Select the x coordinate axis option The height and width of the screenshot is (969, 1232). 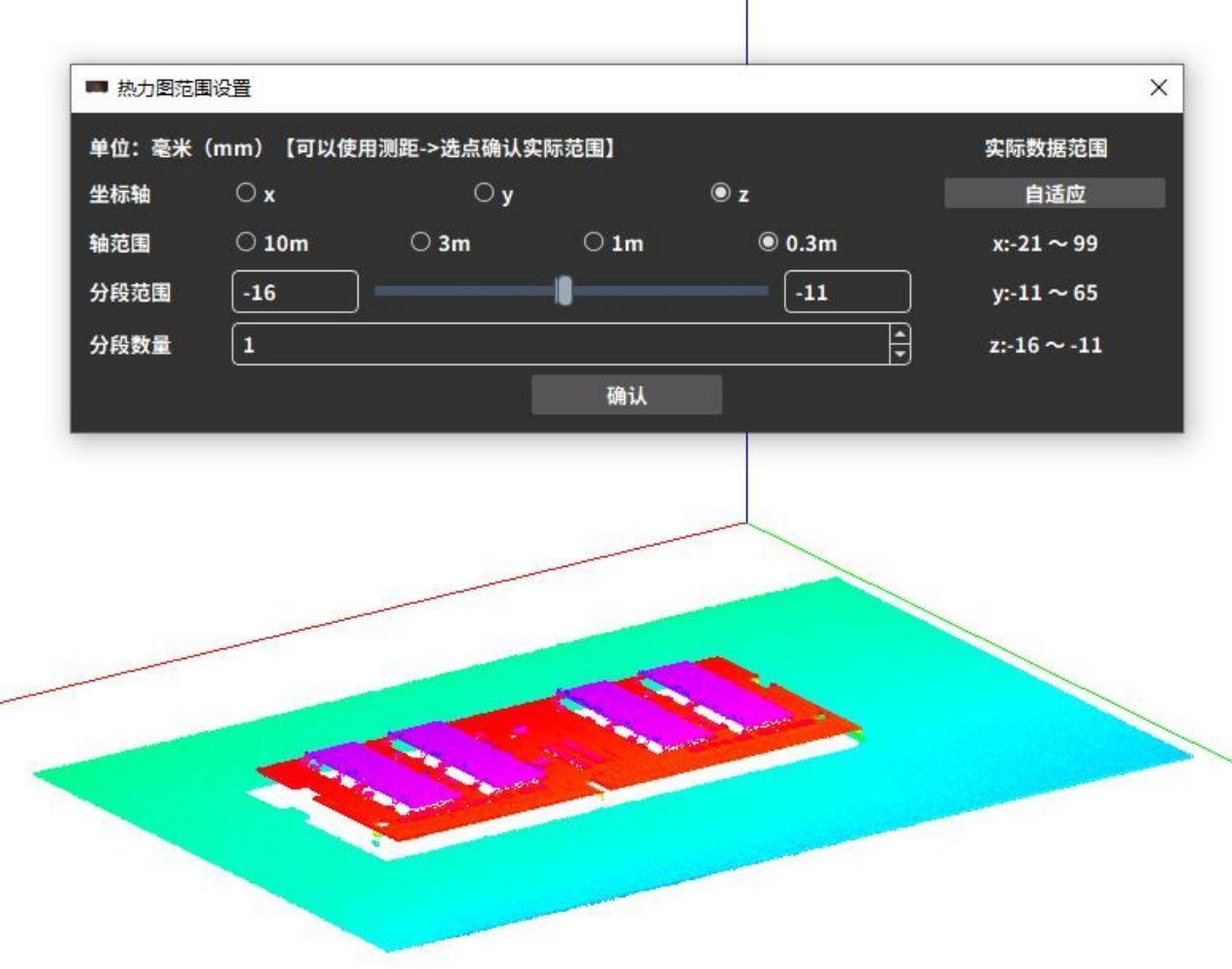tap(246, 194)
